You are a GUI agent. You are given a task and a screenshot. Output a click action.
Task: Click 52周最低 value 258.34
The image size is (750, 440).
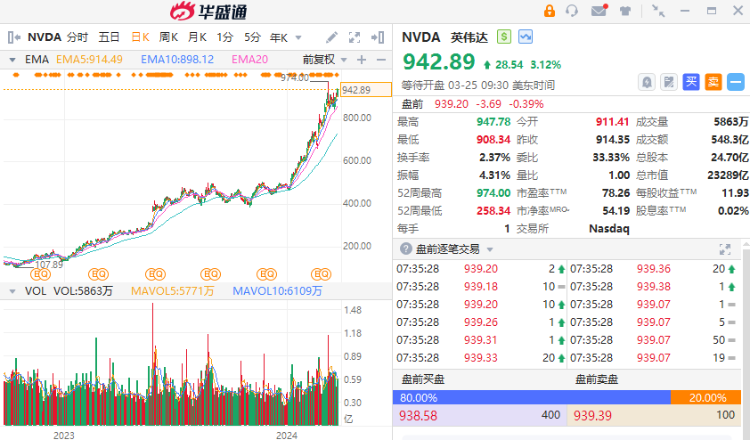pos(494,210)
